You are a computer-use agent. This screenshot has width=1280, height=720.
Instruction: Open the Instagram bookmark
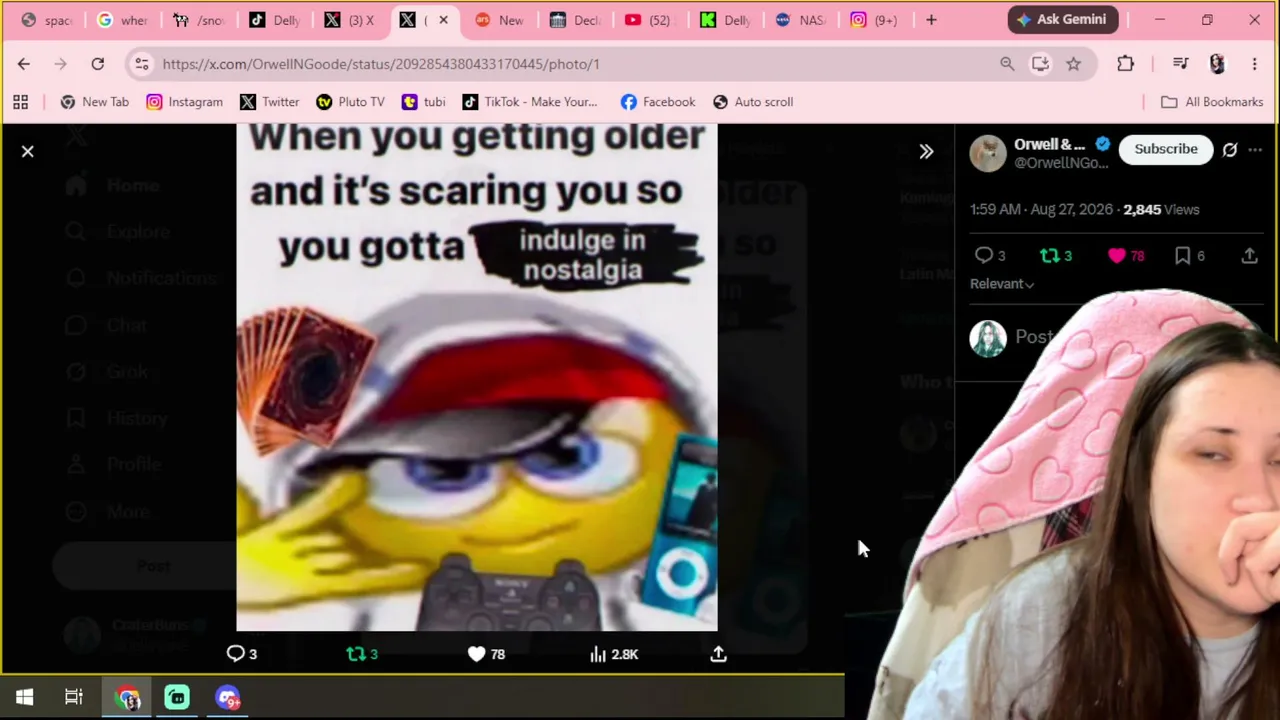point(184,102)
